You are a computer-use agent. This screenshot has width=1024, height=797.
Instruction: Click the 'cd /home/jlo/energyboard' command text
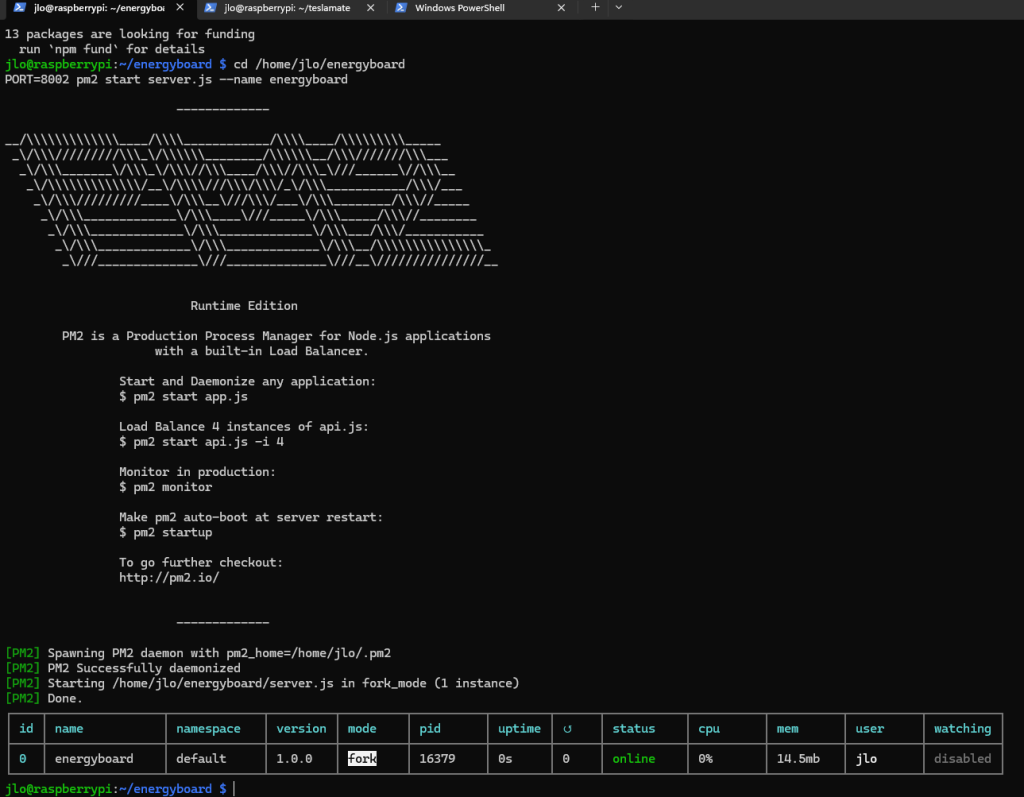[319, 64]
